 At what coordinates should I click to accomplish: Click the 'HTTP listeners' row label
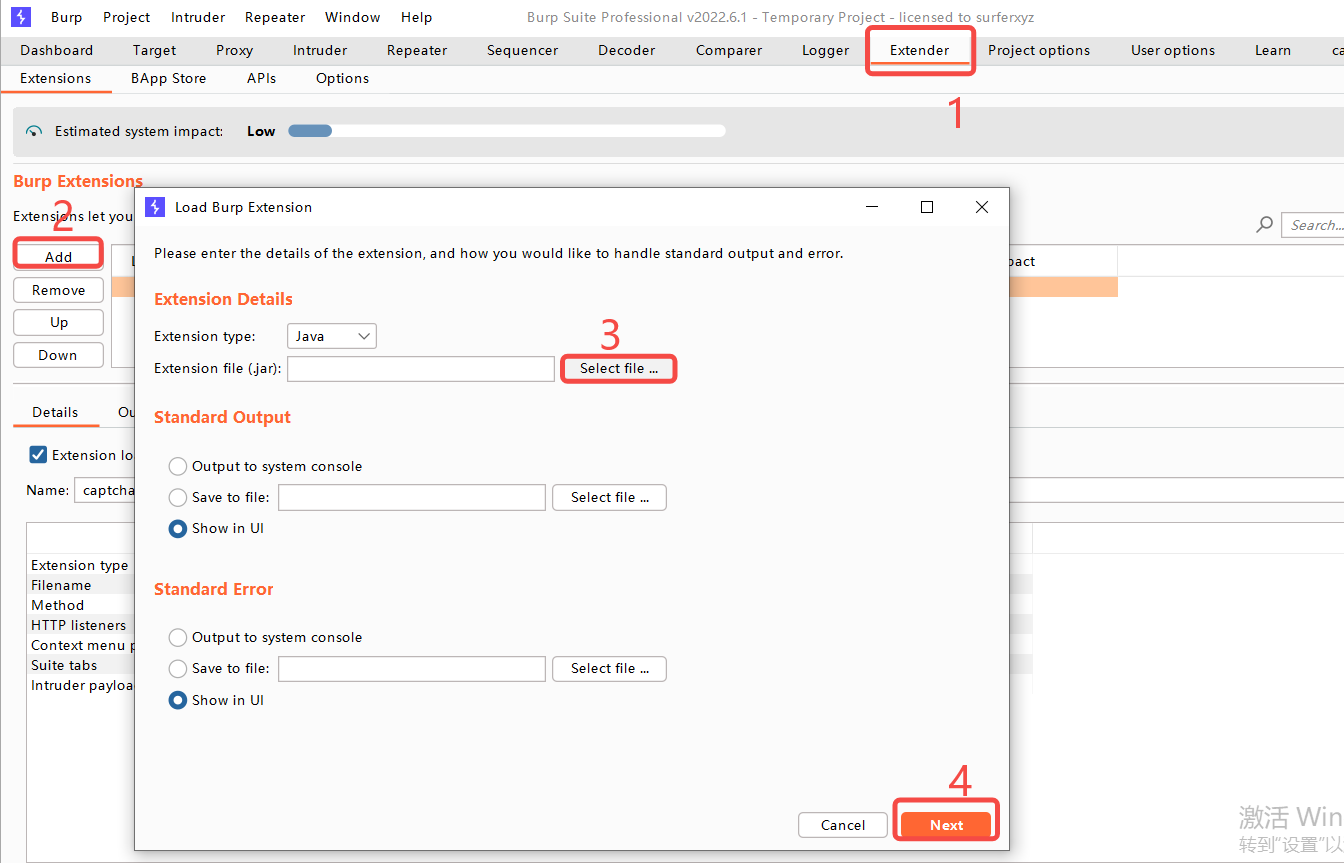point(79,625)
